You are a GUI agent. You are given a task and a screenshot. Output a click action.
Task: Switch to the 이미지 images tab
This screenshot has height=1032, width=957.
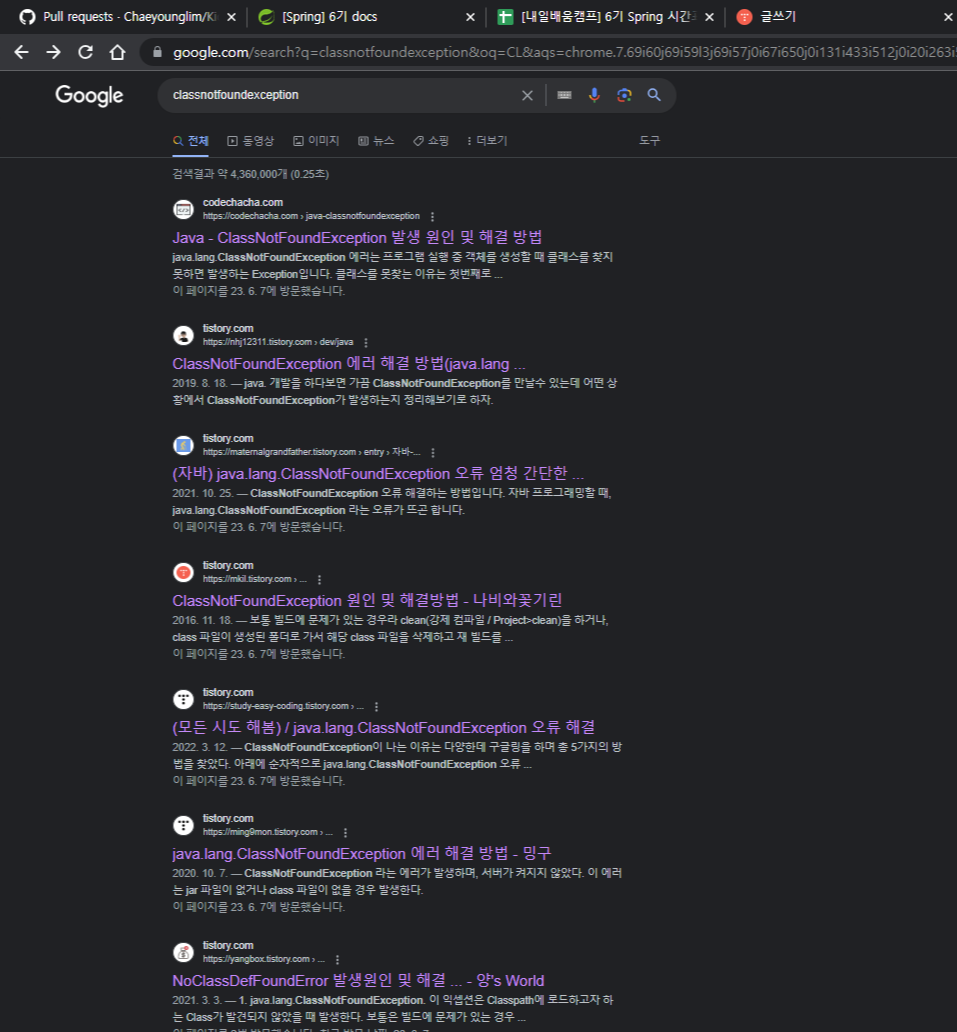pos(316,141)
